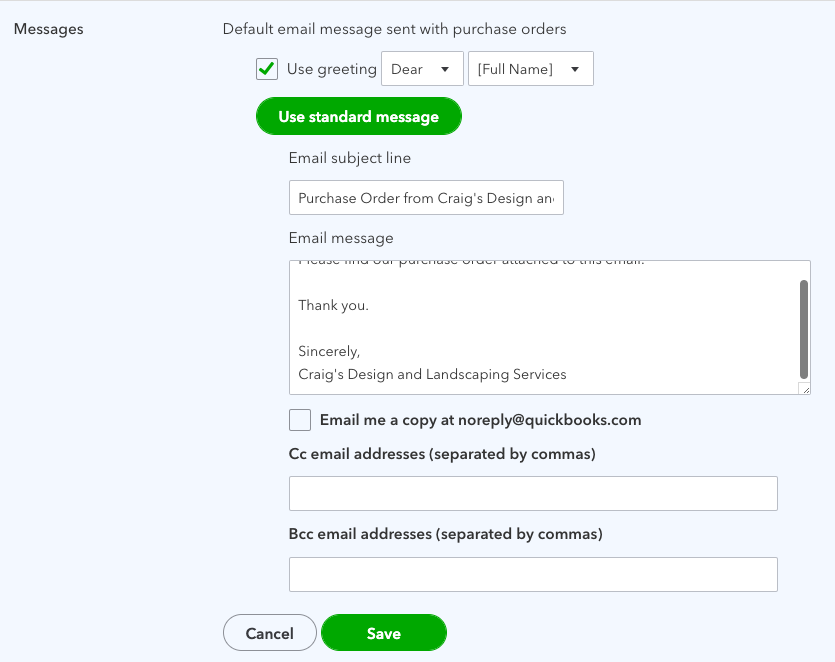Enable Email me a copy checkbox
Screen dimensions: 835x662
click(299, 420)
